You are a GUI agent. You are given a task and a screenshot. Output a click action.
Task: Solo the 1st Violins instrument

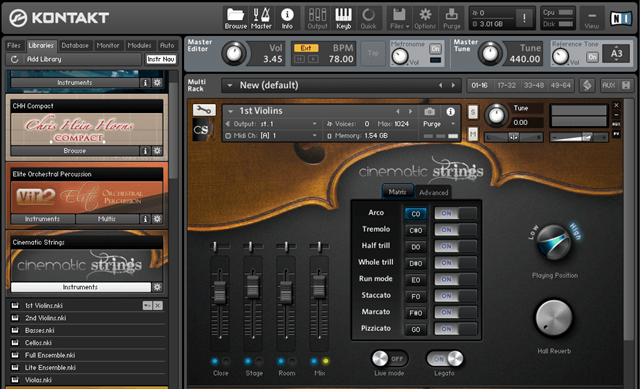click(x=473, y=112)
